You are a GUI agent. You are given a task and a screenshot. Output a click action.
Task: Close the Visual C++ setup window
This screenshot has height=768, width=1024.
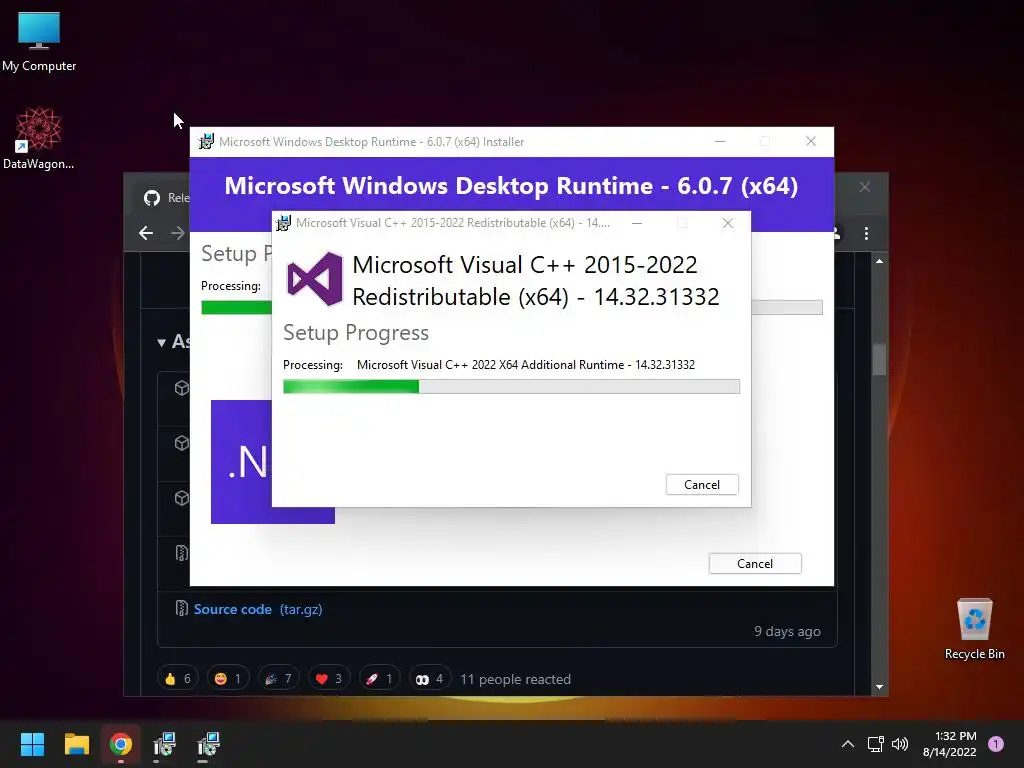point(728,223)
